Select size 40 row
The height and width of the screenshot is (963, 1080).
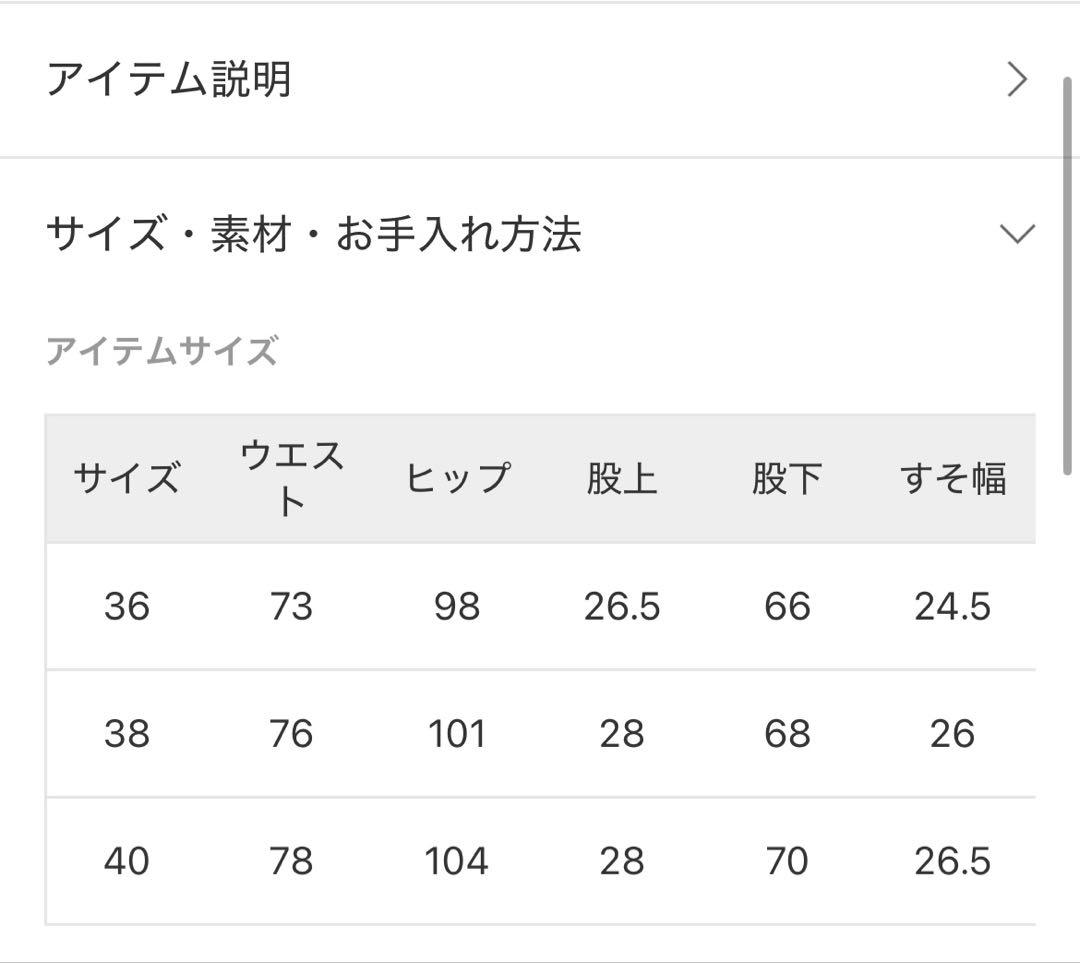[126, 860]
